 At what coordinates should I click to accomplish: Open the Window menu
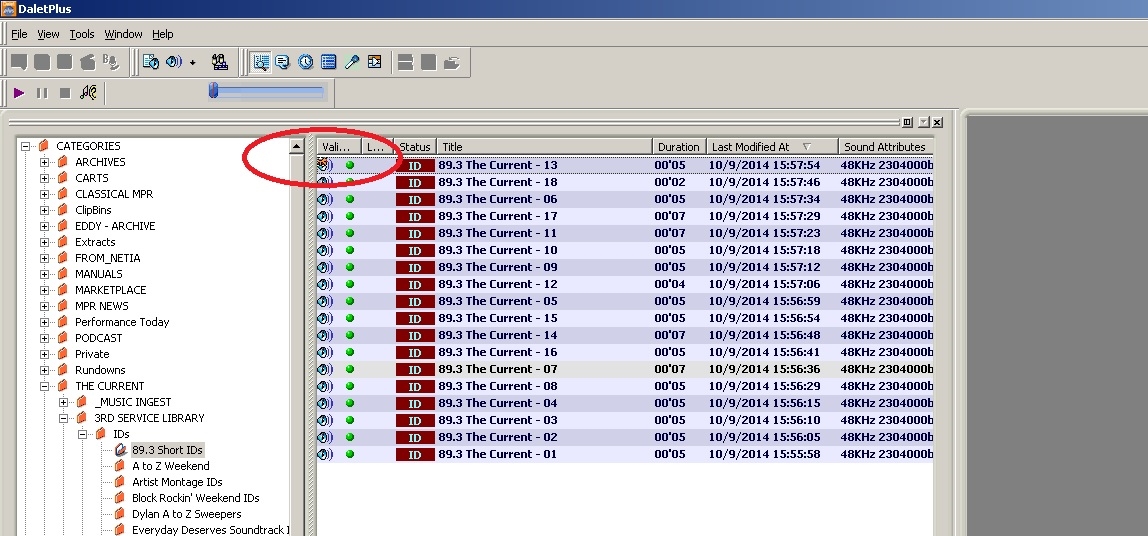tap(123, 34)
